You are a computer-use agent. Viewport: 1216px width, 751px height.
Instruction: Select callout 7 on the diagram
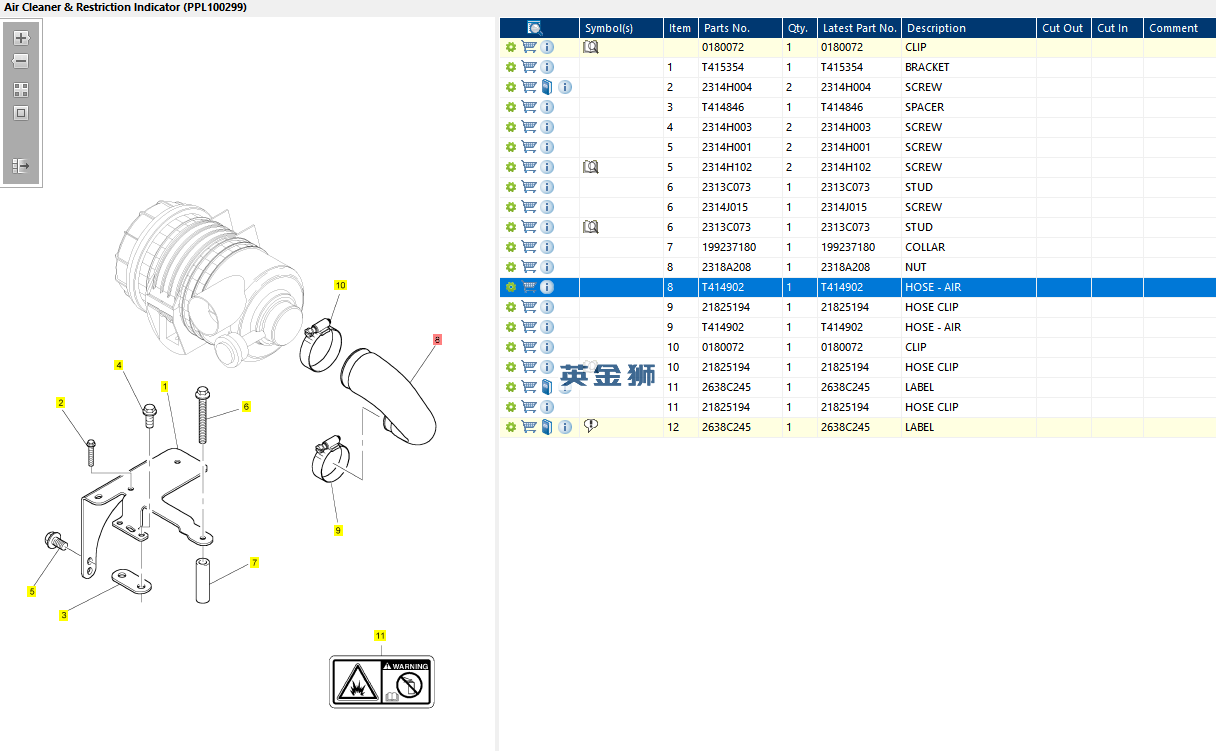point(254,563)
